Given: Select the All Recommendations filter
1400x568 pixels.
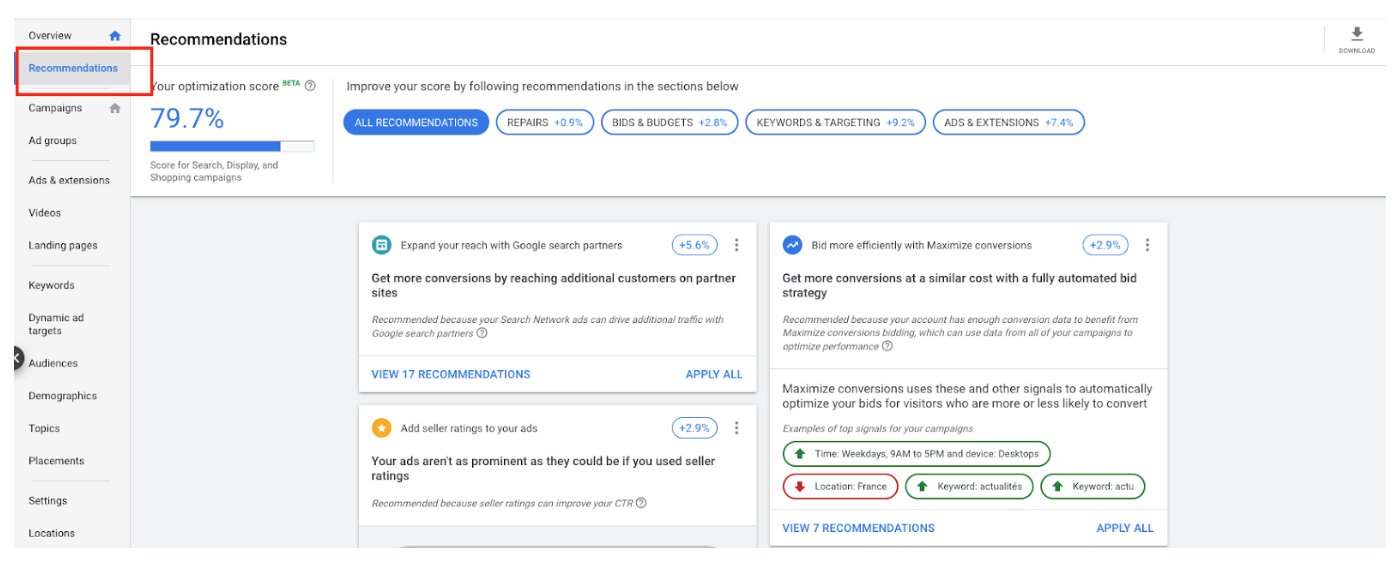Looking at the screenshot, I should [x=416, y=122].
